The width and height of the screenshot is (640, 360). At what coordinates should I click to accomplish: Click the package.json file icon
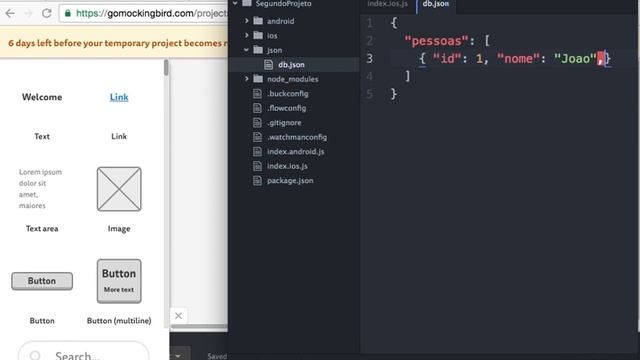pos(257,180)
